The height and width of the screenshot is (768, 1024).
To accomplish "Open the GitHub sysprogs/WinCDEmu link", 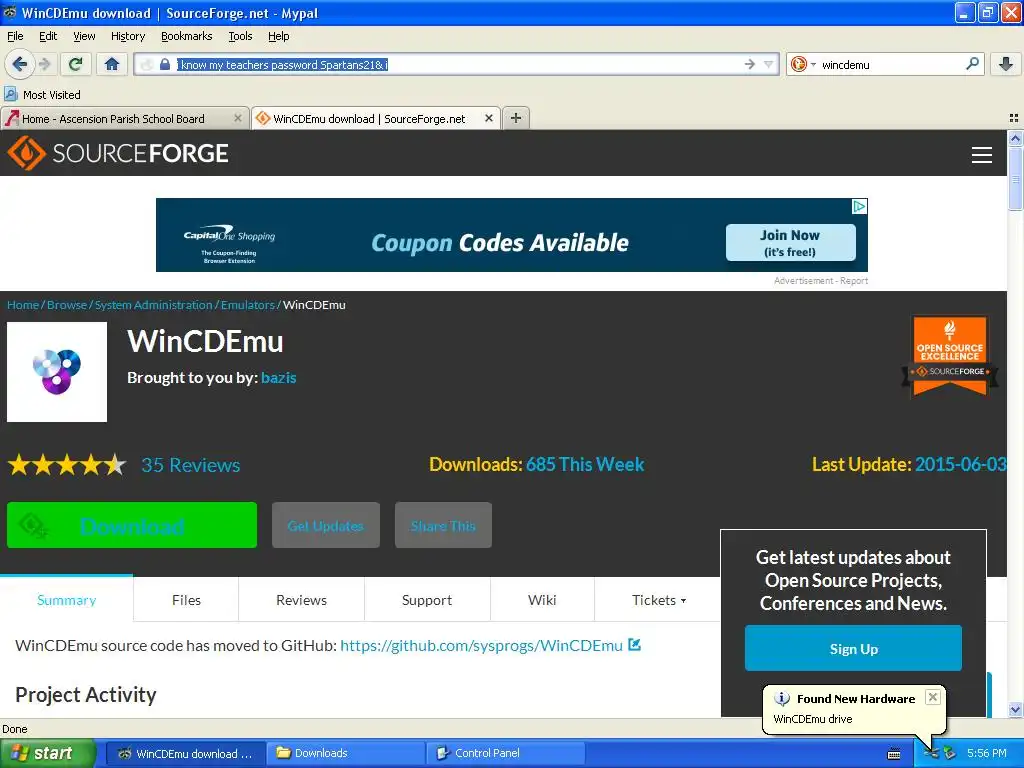I will tap(481, 645).
